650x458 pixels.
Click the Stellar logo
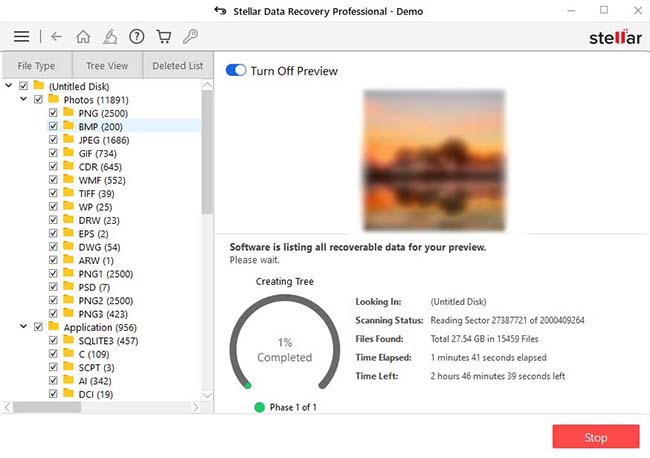(x=615, y=38)
